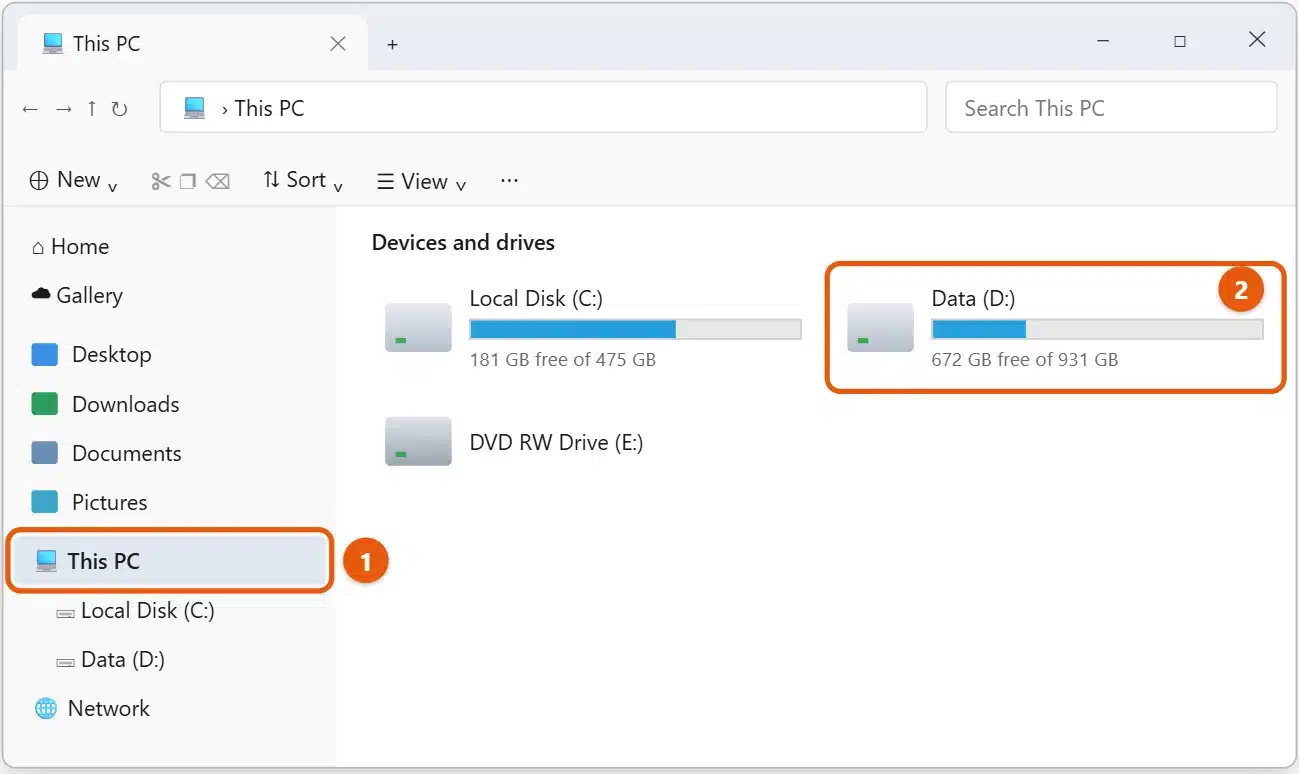
Task: Click the copy icon in toolbar
Action: 187,181
